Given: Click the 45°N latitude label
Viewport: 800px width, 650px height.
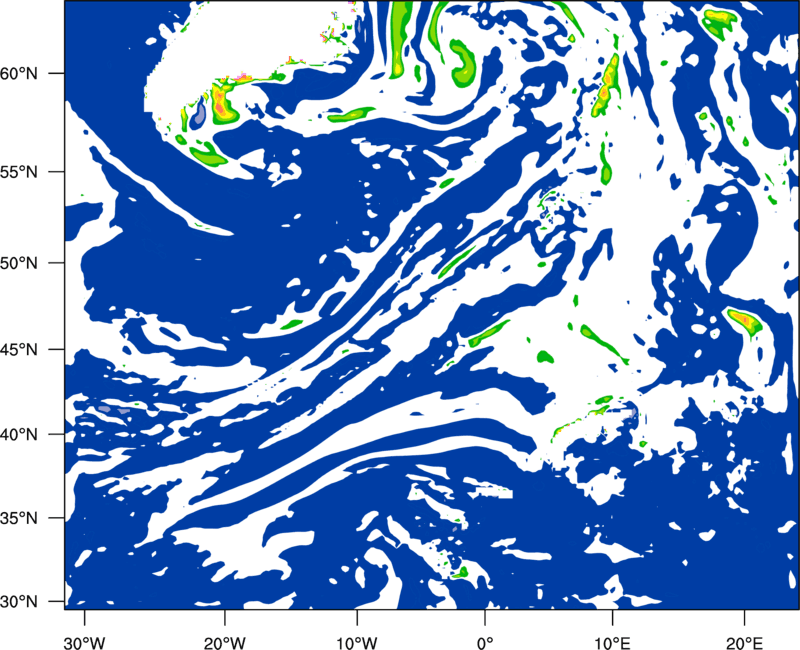Looking at the screenshot, I should click(x=19, y=349).
